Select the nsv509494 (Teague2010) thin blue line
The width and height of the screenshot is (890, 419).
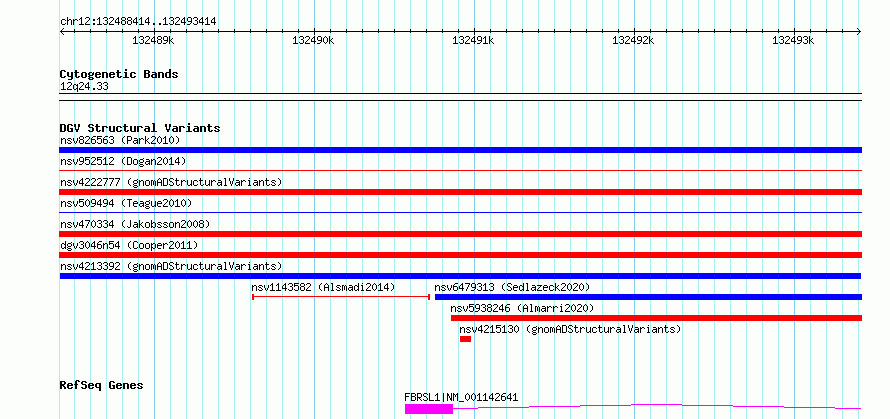(460, 212)
